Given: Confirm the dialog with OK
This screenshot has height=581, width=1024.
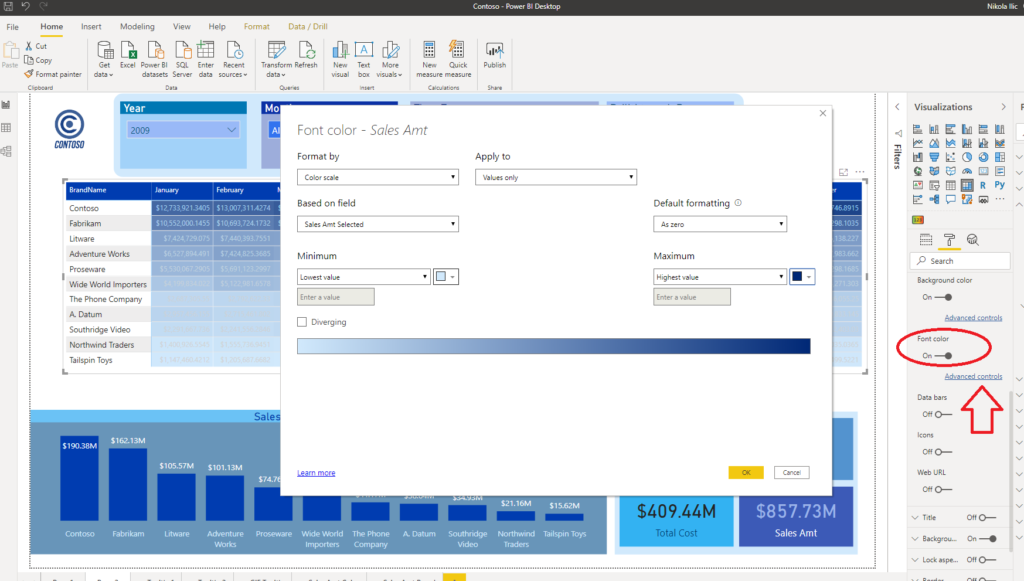Looking at the screenshot, I should pyautogui.click(x=746, y=473).
